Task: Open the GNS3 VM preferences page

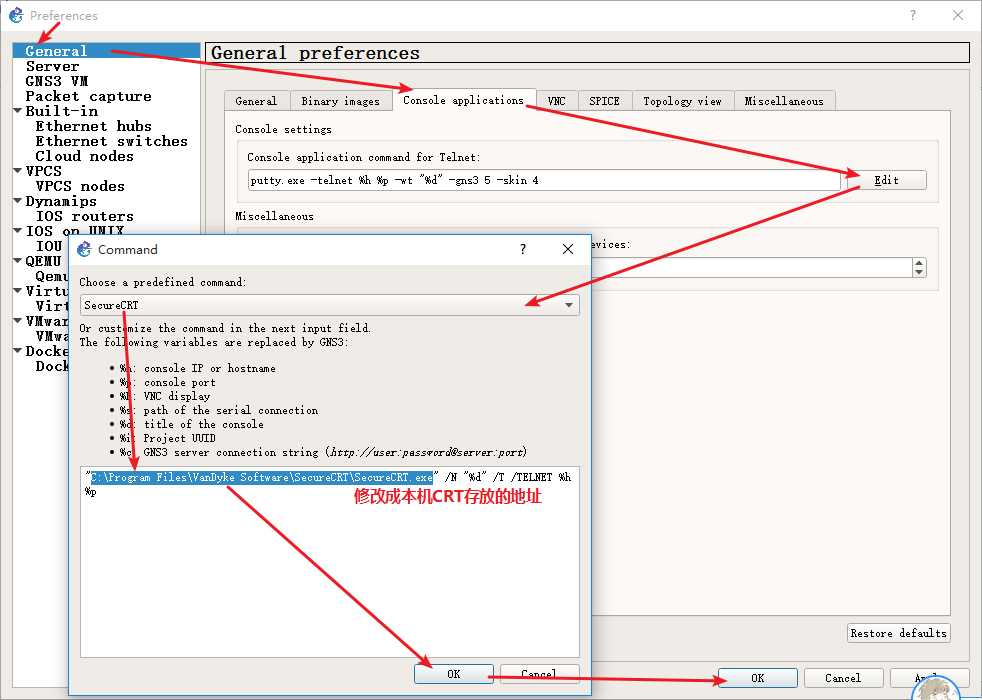Action: tap(57, 81)
